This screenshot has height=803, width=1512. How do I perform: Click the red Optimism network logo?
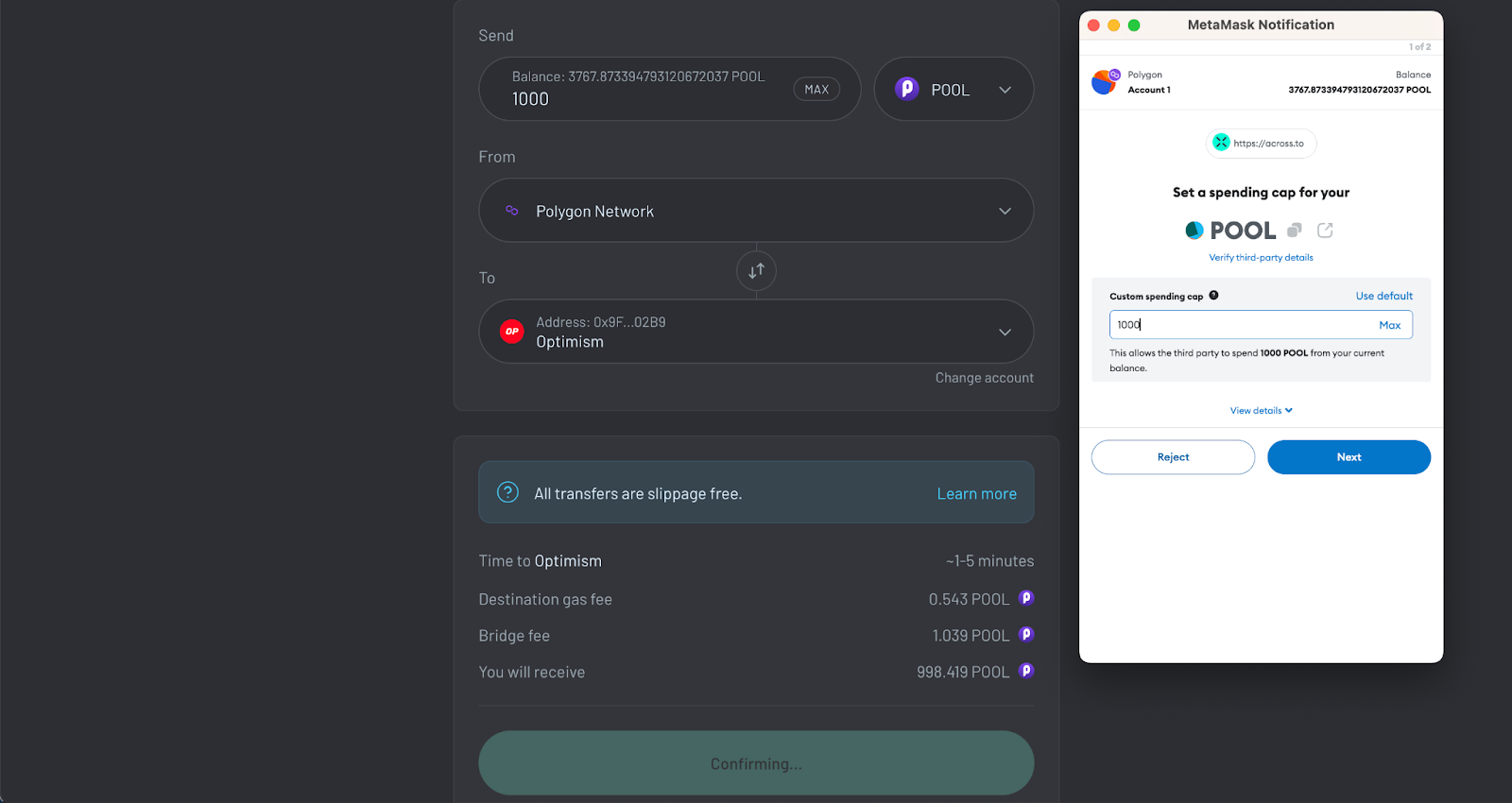512,332
